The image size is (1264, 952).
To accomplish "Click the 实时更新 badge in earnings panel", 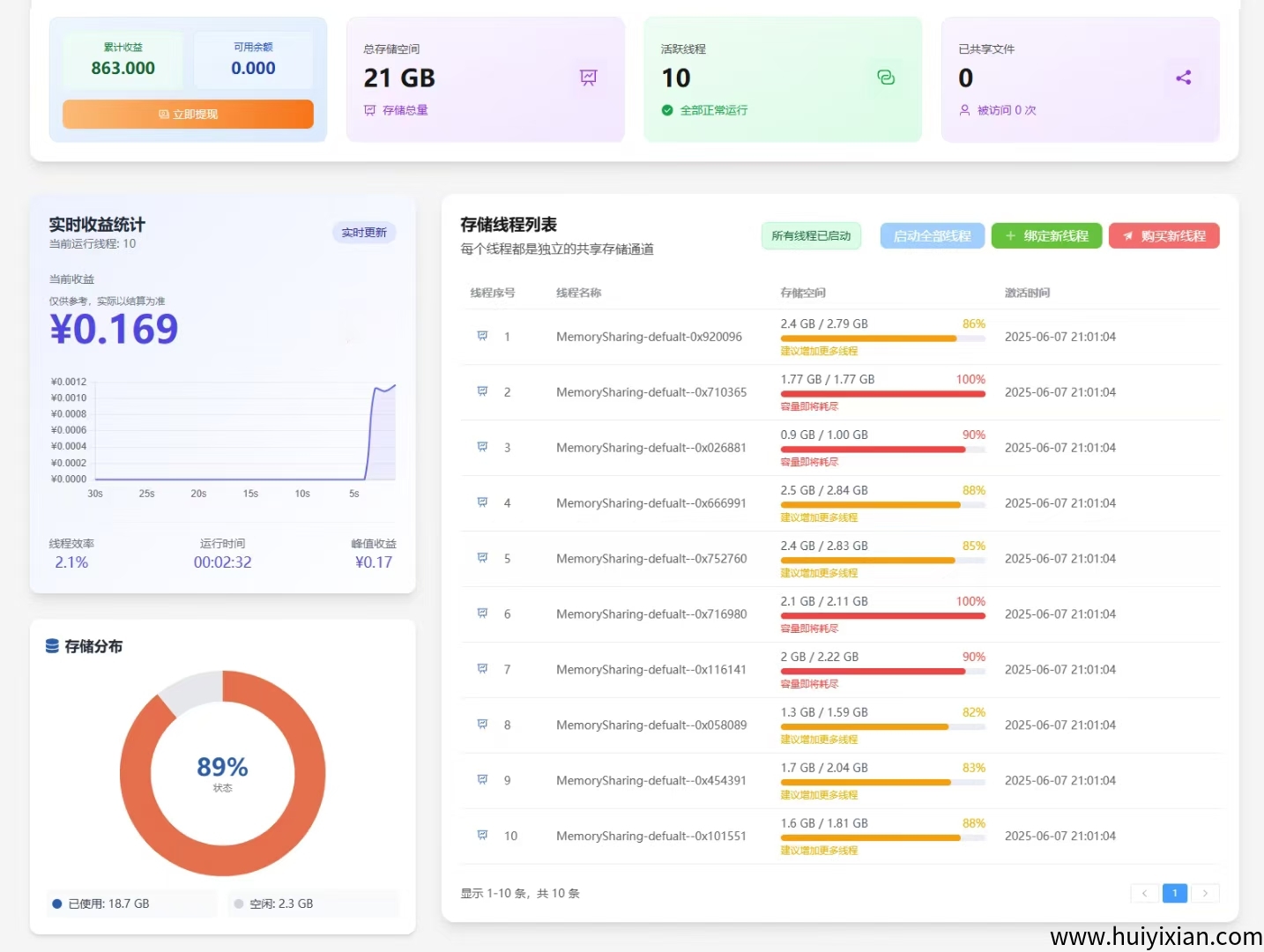I will pos(364,233).
